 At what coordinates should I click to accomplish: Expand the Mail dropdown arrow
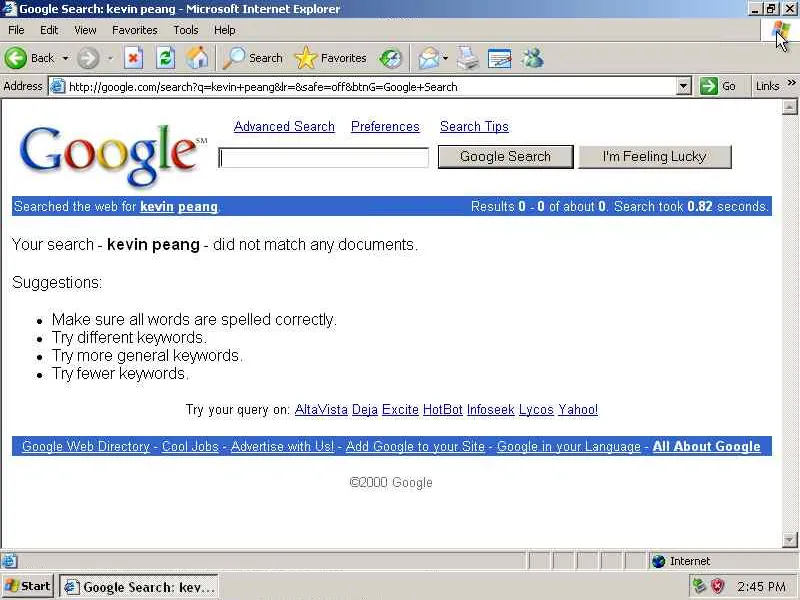pyautogui.click(x=445, y=59)
